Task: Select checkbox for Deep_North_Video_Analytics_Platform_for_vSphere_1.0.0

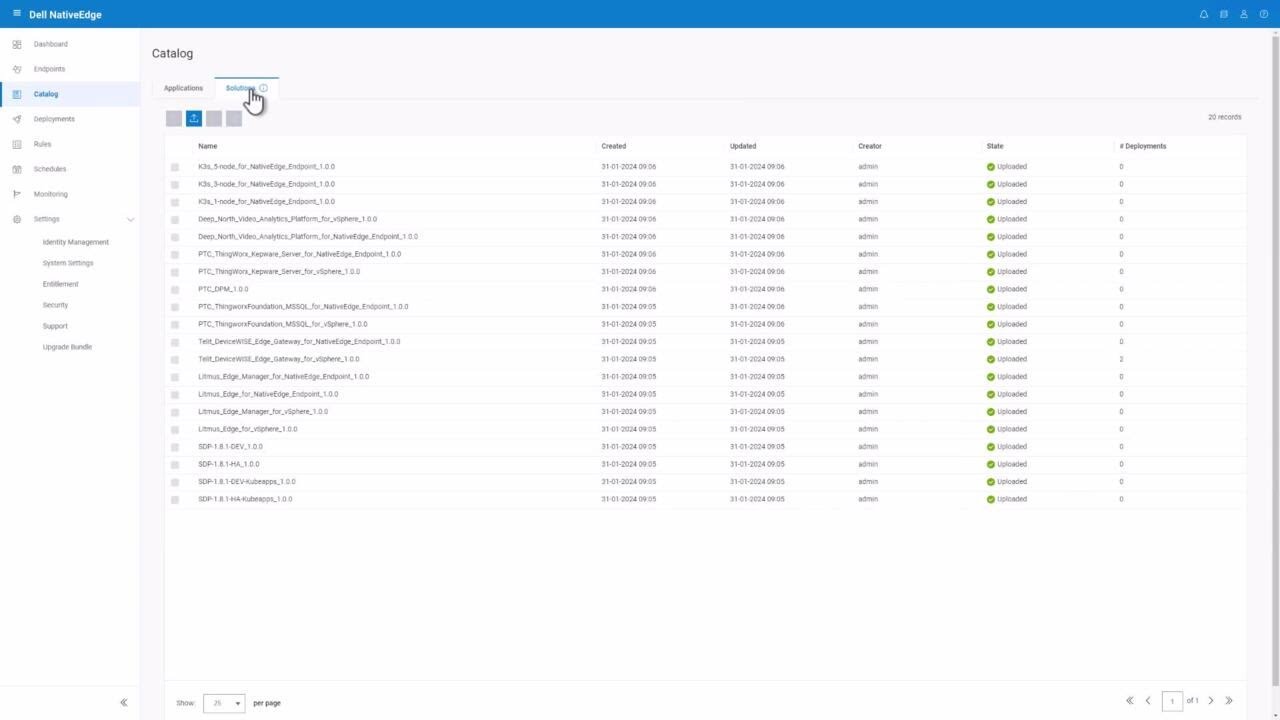Action: pyautogui.click(x=175, y=220)
